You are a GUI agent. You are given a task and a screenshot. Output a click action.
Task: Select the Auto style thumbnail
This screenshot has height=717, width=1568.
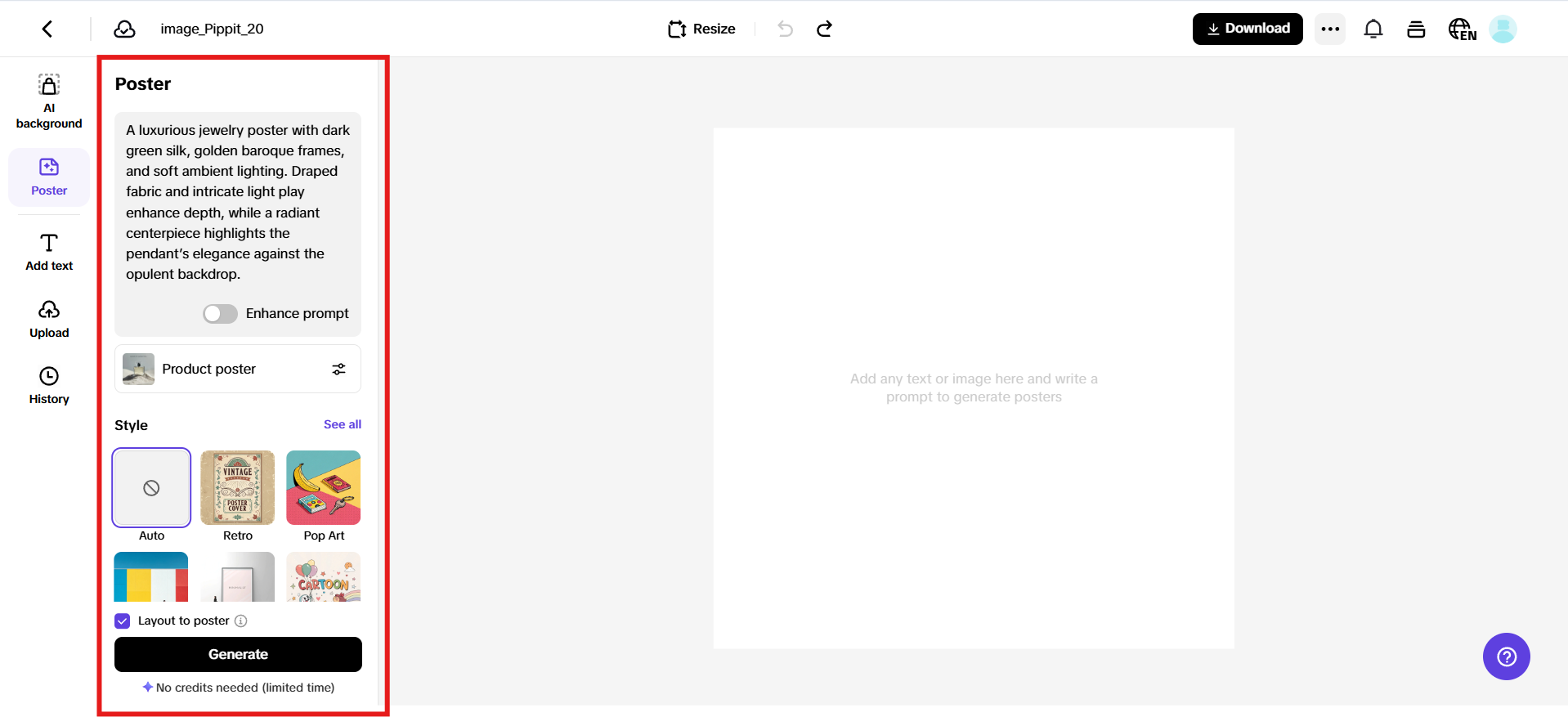tap(151, 487)
